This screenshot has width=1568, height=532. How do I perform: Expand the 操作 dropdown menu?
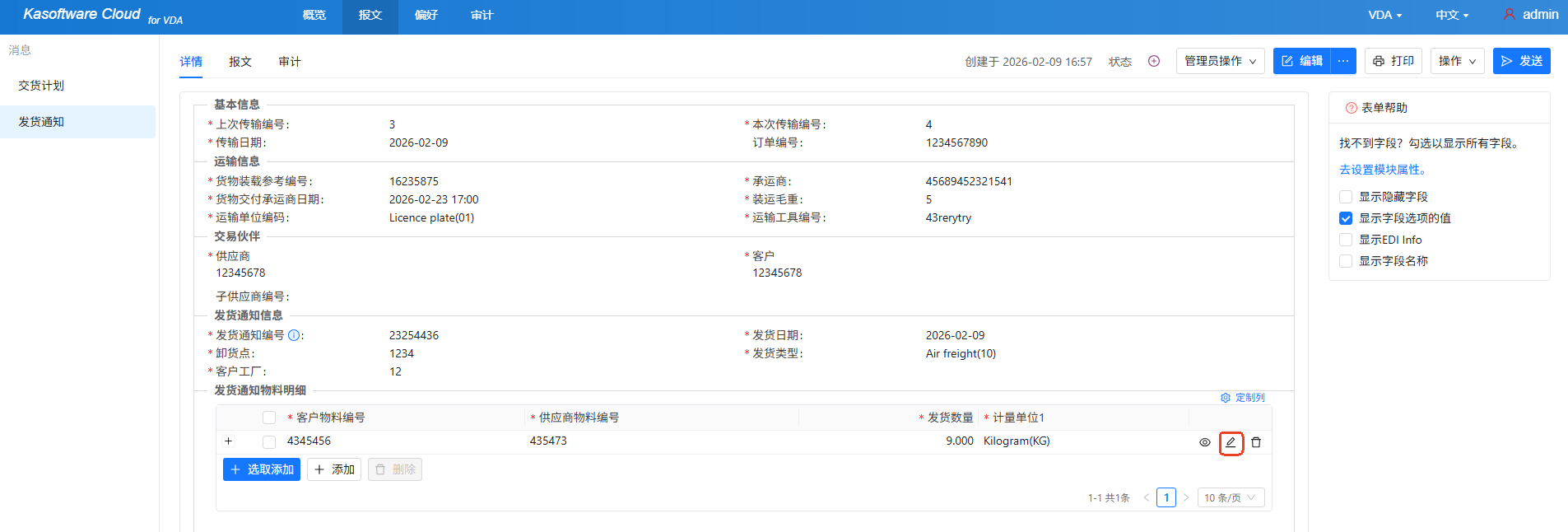(1458, 61)
